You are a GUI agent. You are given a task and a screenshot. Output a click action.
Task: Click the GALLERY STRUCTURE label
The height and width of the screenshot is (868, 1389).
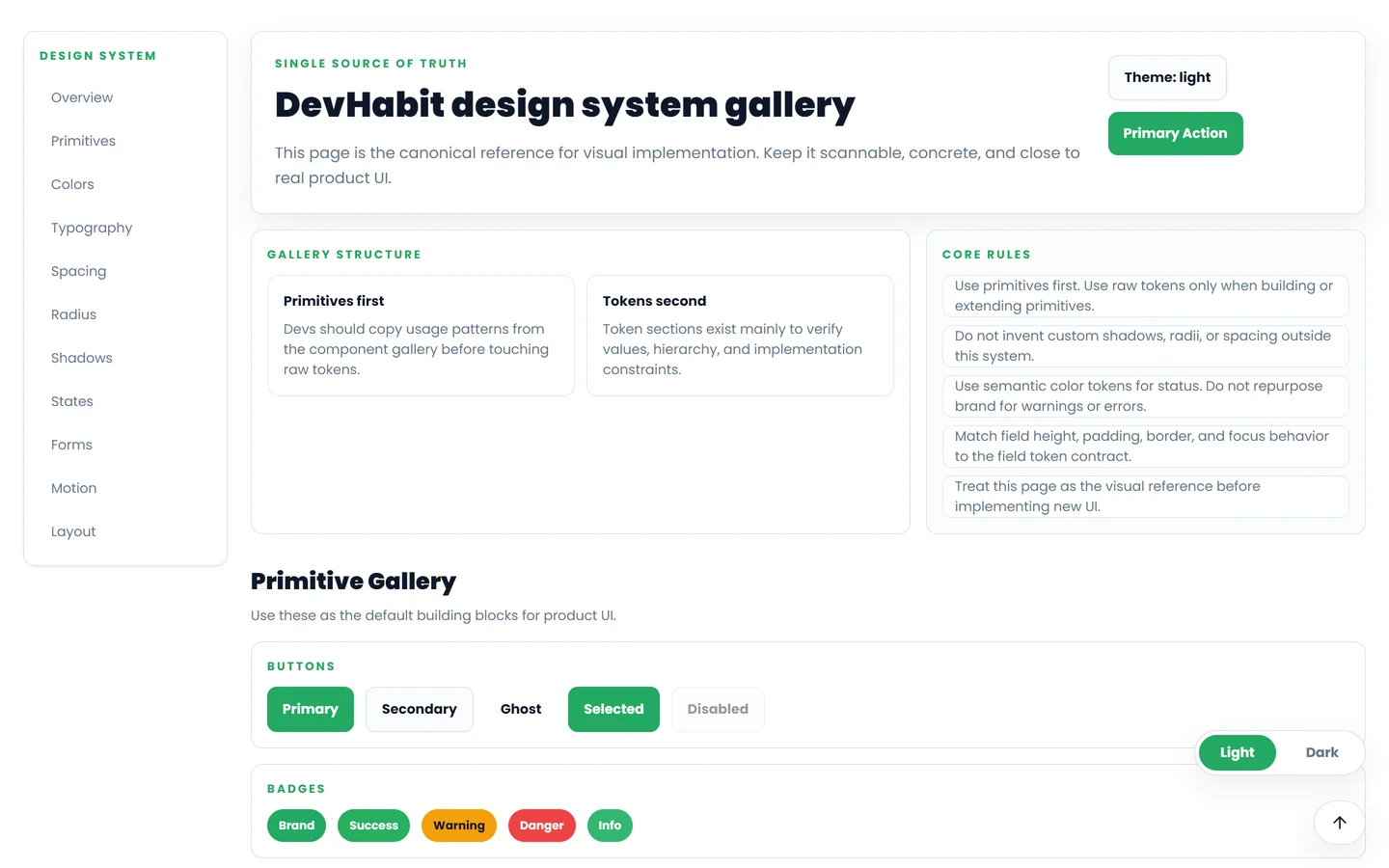coord(344,255)
